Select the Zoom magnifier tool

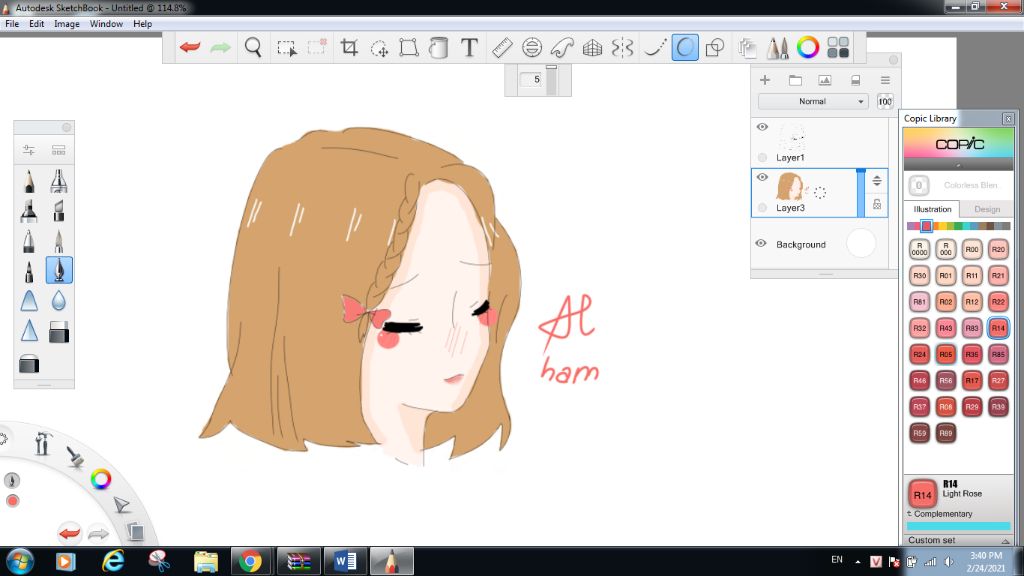pyautogui.click(x=253, y=47)
